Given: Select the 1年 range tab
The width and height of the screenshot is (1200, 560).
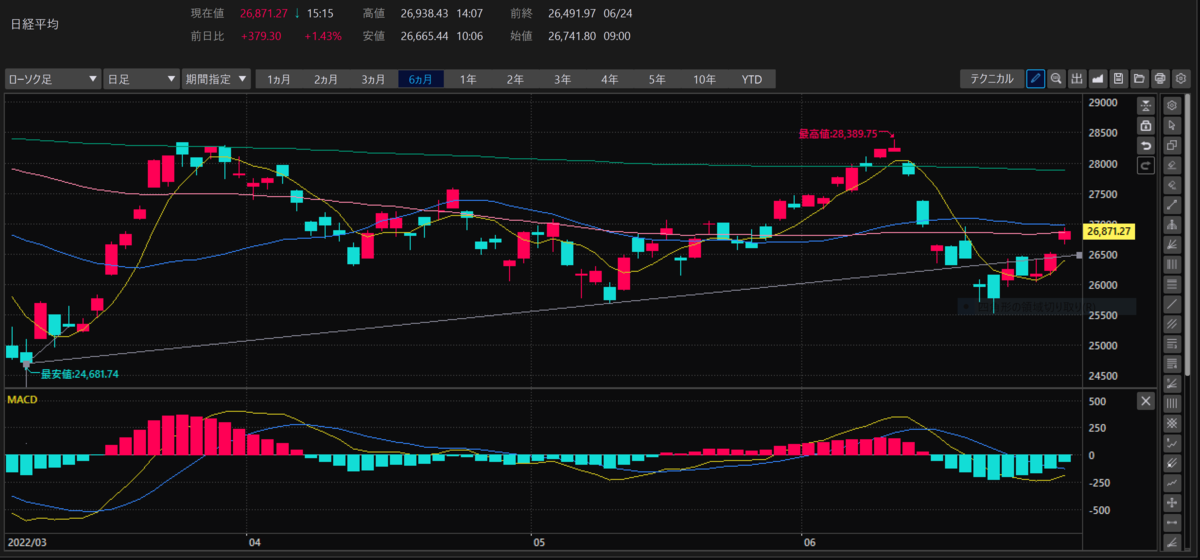Looking at the screenshot, I should pos(468,78).
